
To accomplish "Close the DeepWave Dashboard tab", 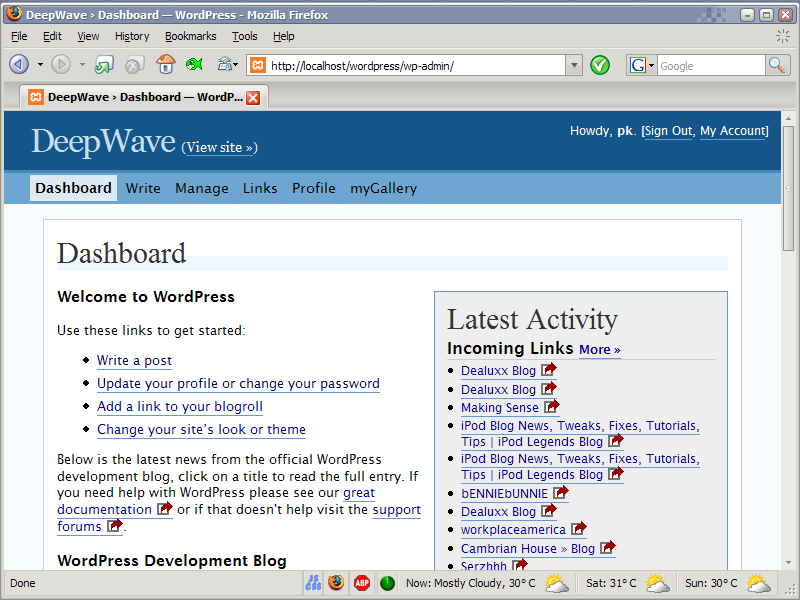I will coord(253,97).
